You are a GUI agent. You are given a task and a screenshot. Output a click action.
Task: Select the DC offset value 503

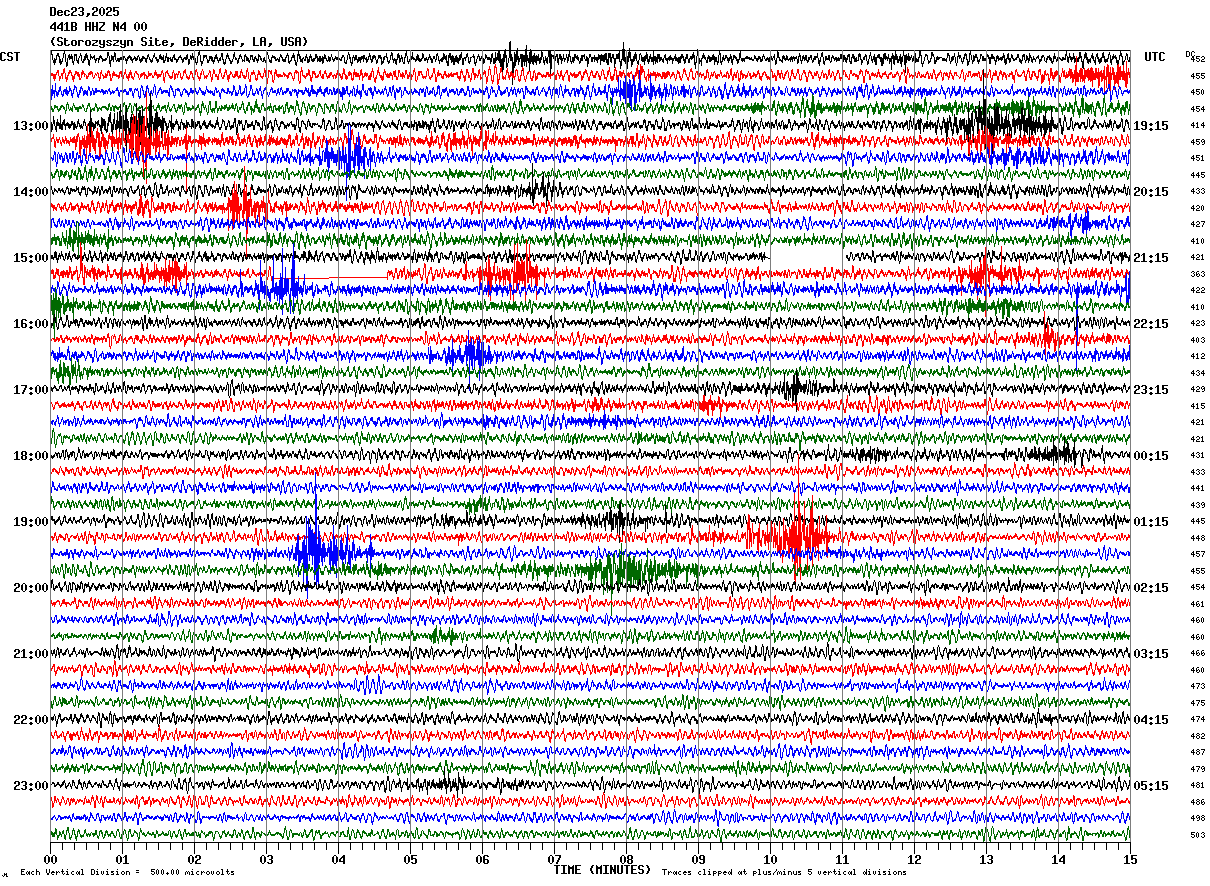(x=1197, y=835)
